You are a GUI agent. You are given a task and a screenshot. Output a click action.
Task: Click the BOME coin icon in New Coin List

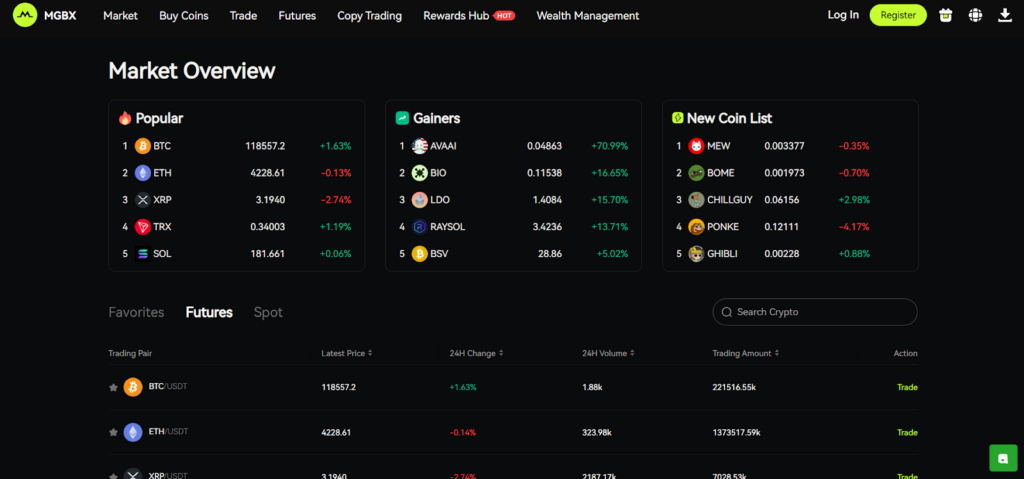click(696, 173)
